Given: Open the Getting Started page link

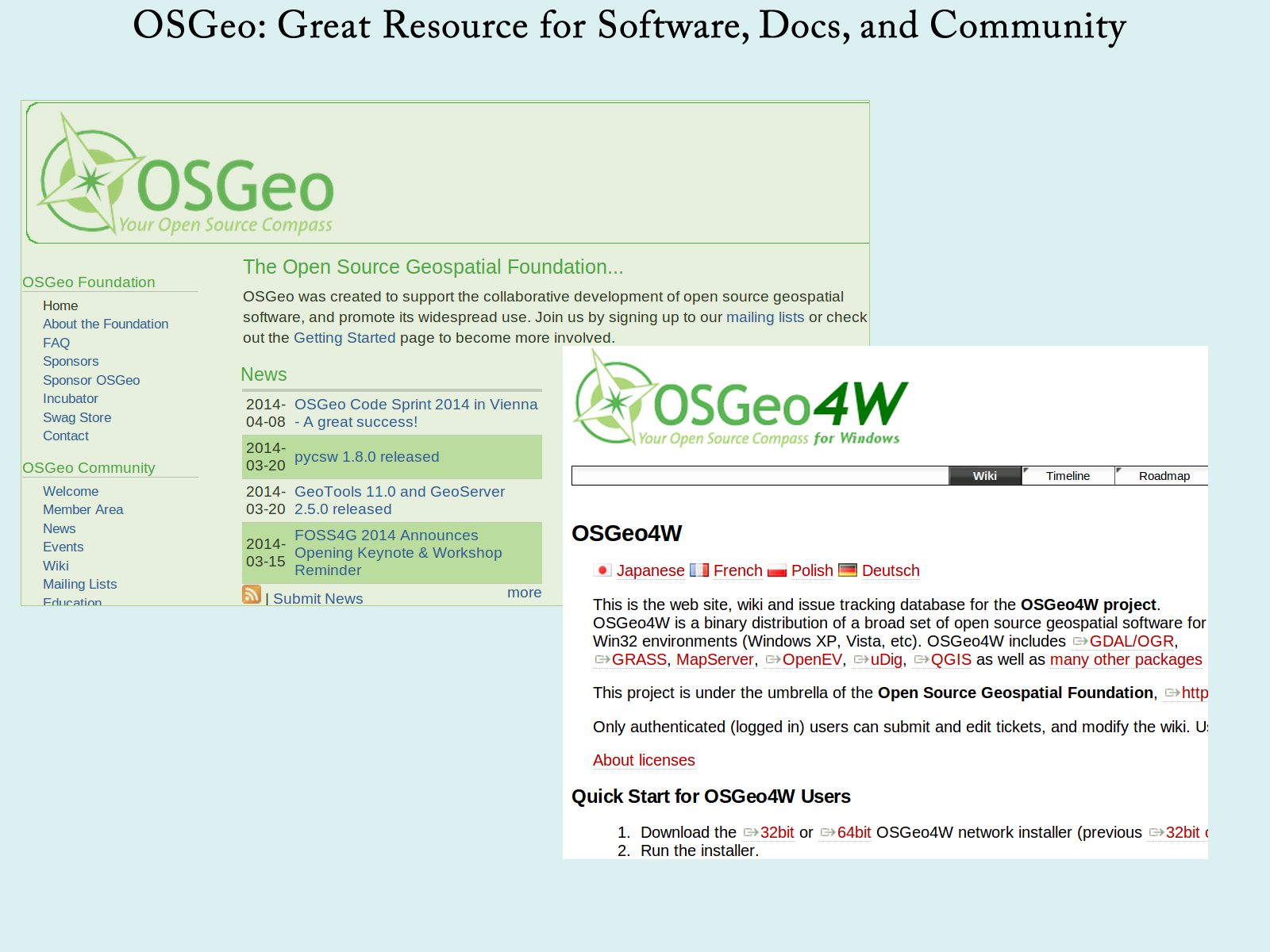Looking at the screenshot, I should 344,338.
